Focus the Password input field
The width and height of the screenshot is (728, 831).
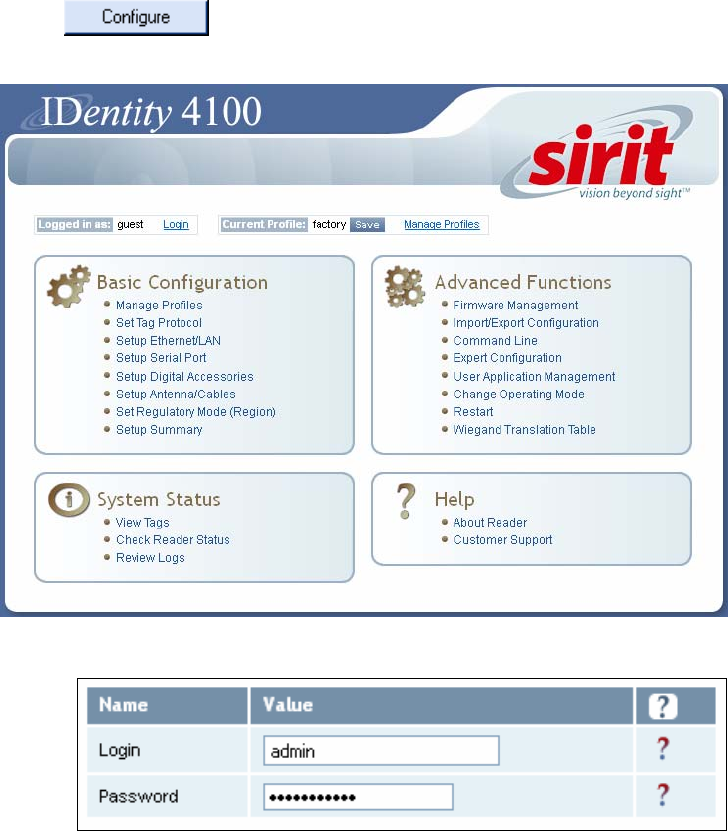point(358,797)
